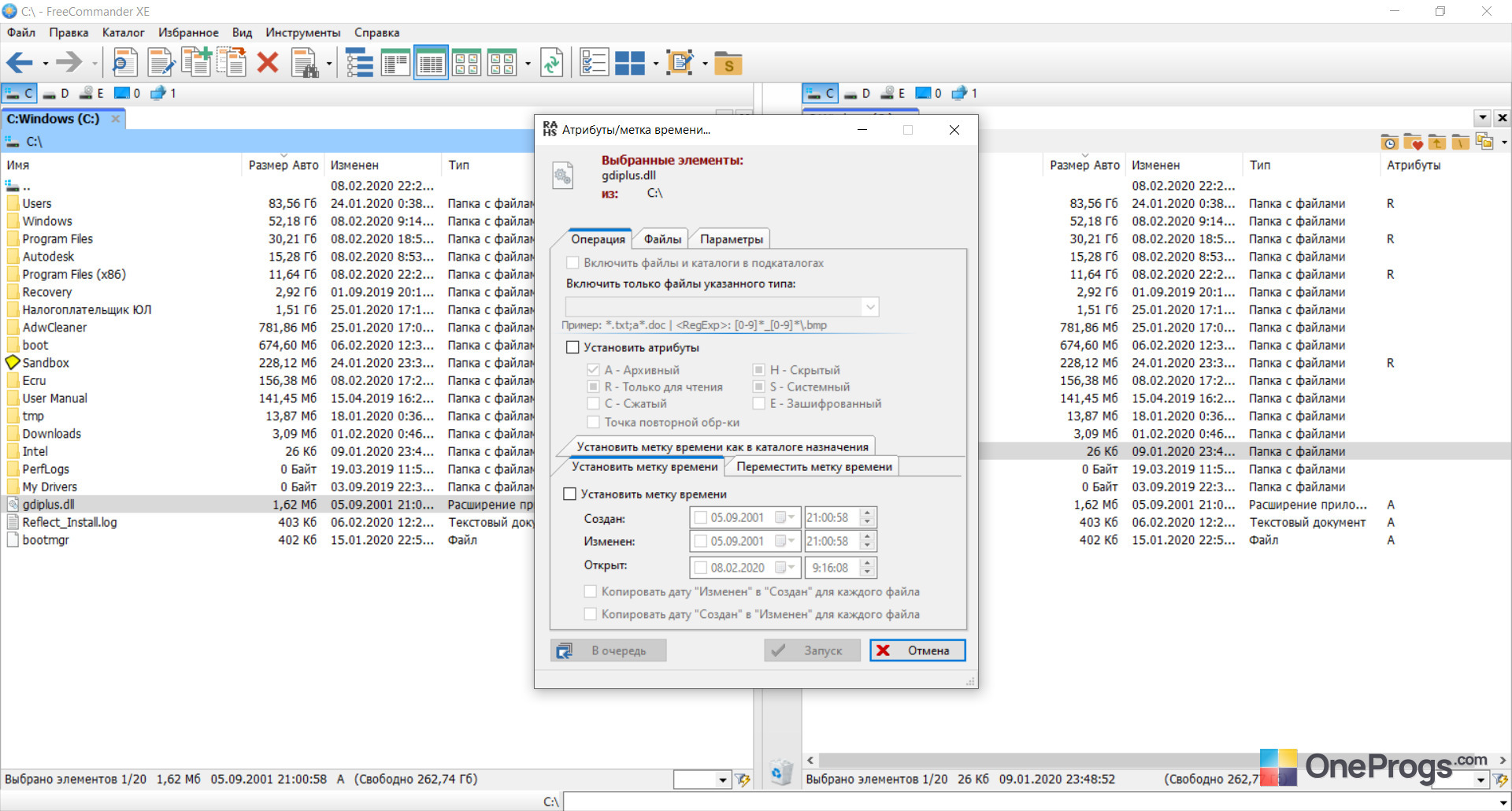The height and width of the screenshot is (811, 1512).
Task: Open the view mode dropdown after thumbnails
Action: 528,64
